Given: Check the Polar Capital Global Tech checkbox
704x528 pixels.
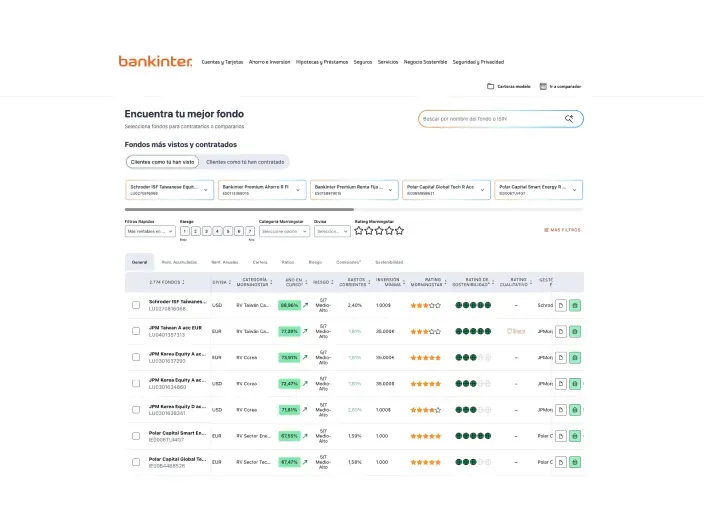Looking at the screenshot, I should 136,462.
